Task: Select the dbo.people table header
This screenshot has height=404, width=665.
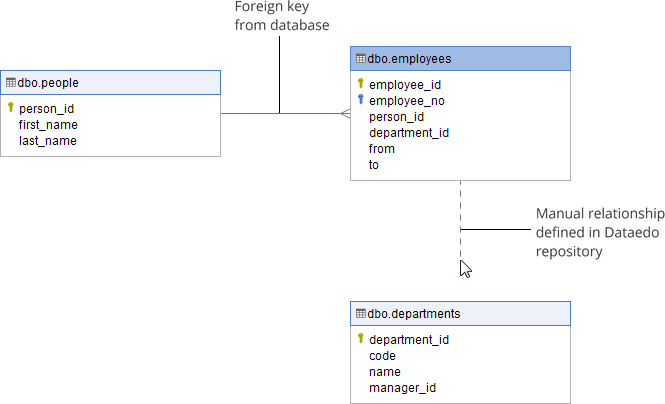Action: click(110, 82)
